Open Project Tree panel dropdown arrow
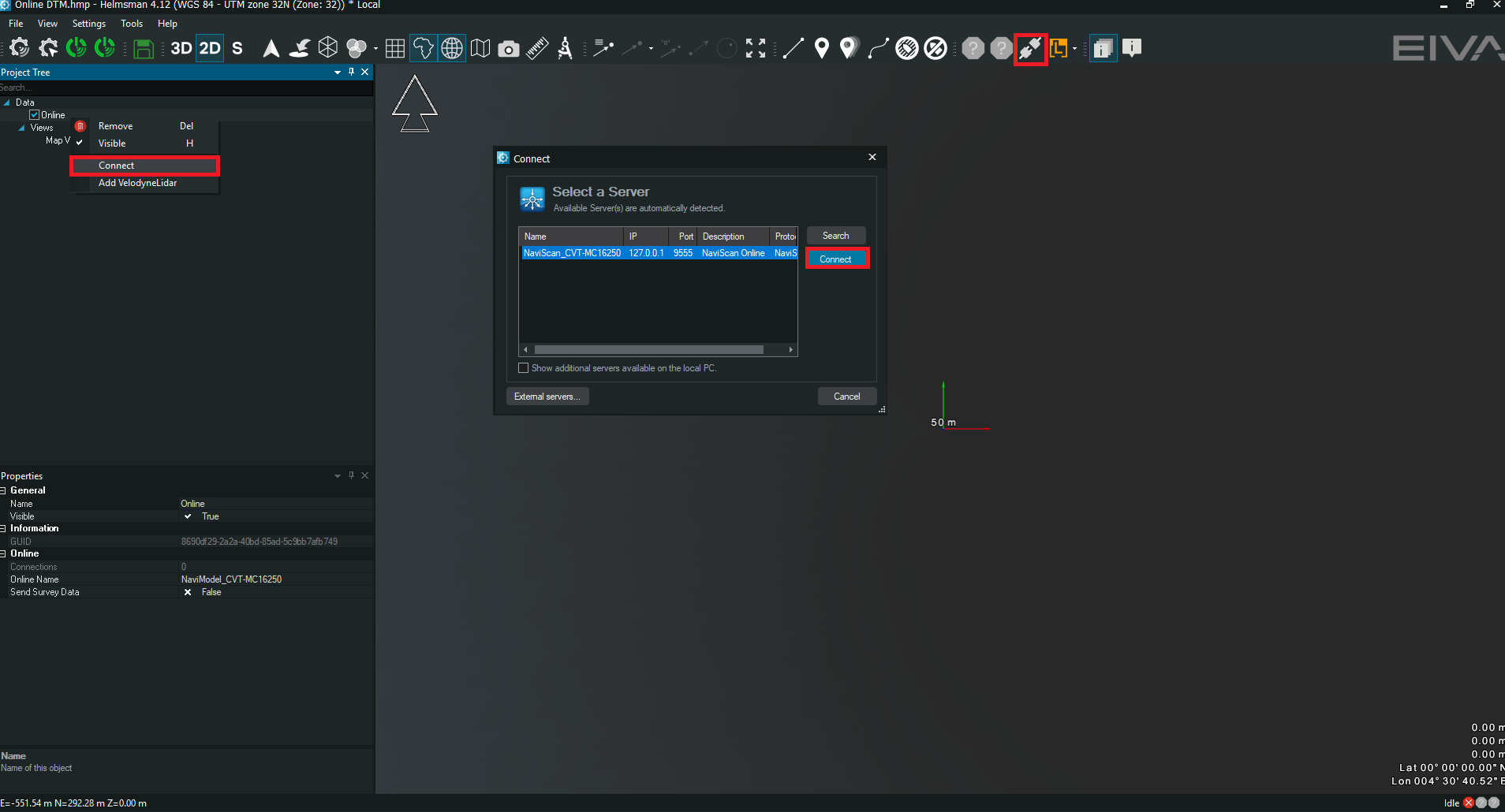 pyautogui.click(x=338, y=73)
